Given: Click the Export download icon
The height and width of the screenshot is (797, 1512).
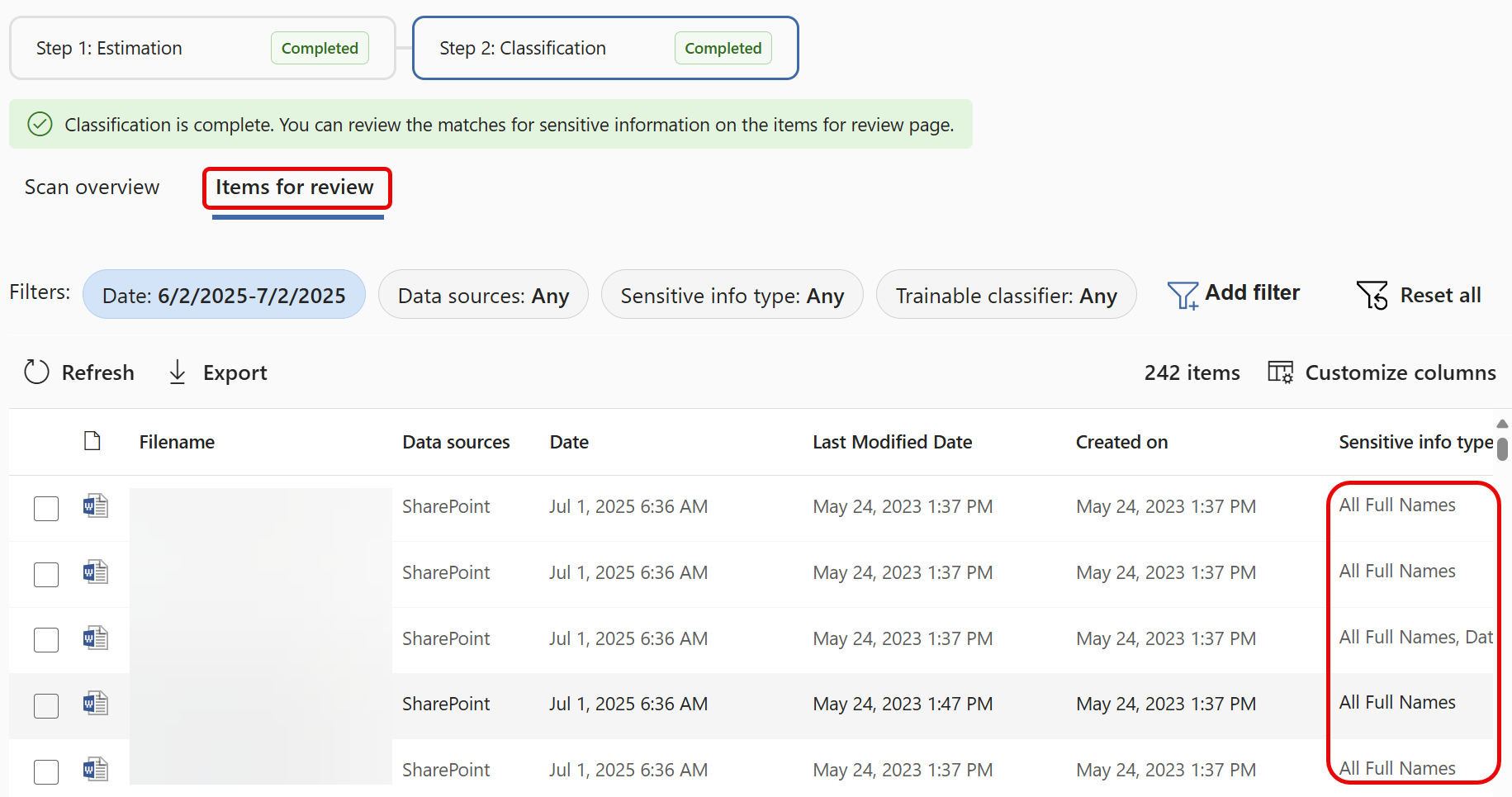Looking at the screenshot, I should pyautogui.click(x=177, y=372).
